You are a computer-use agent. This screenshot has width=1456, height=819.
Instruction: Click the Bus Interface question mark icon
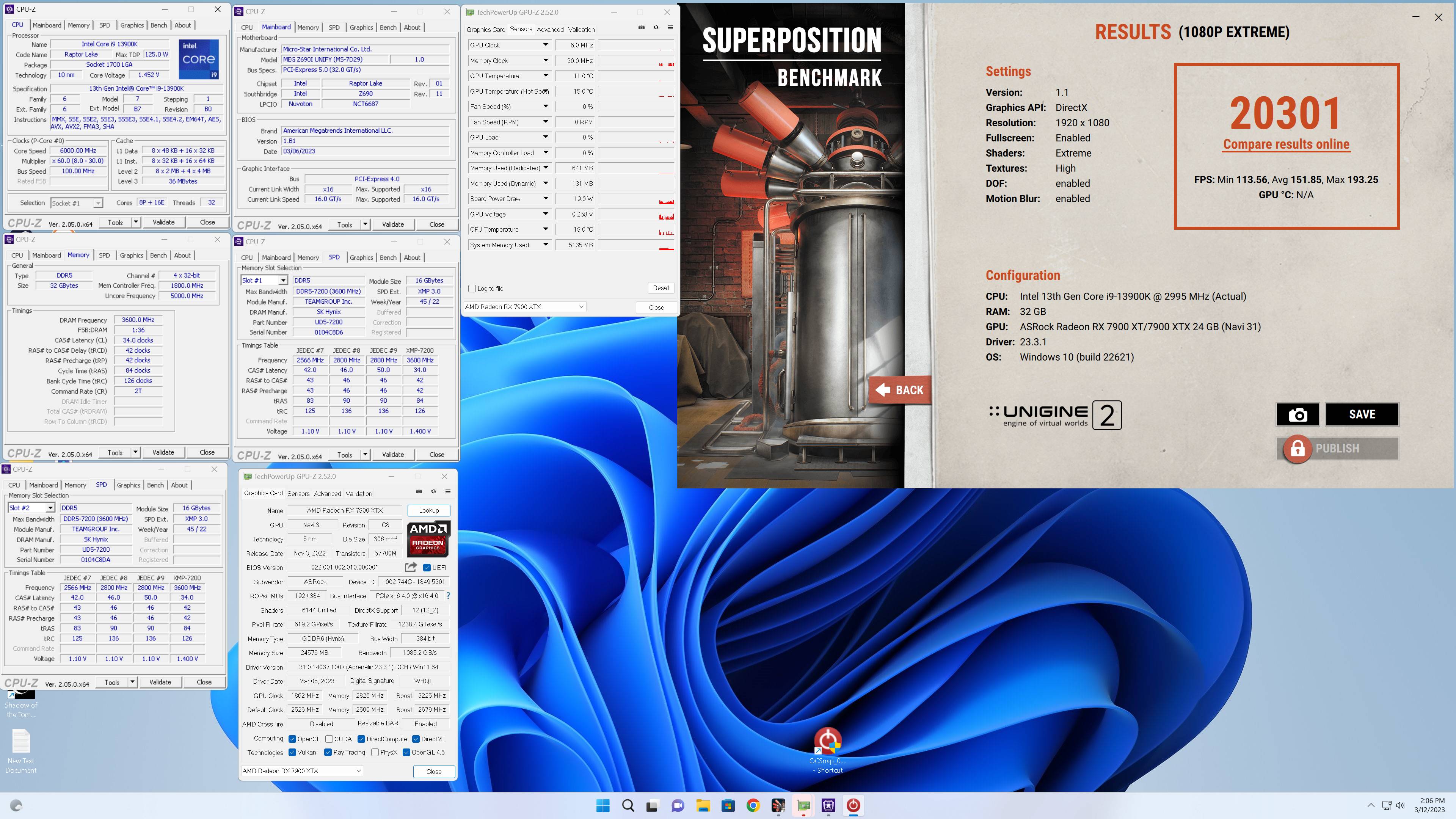coord(448,596)
